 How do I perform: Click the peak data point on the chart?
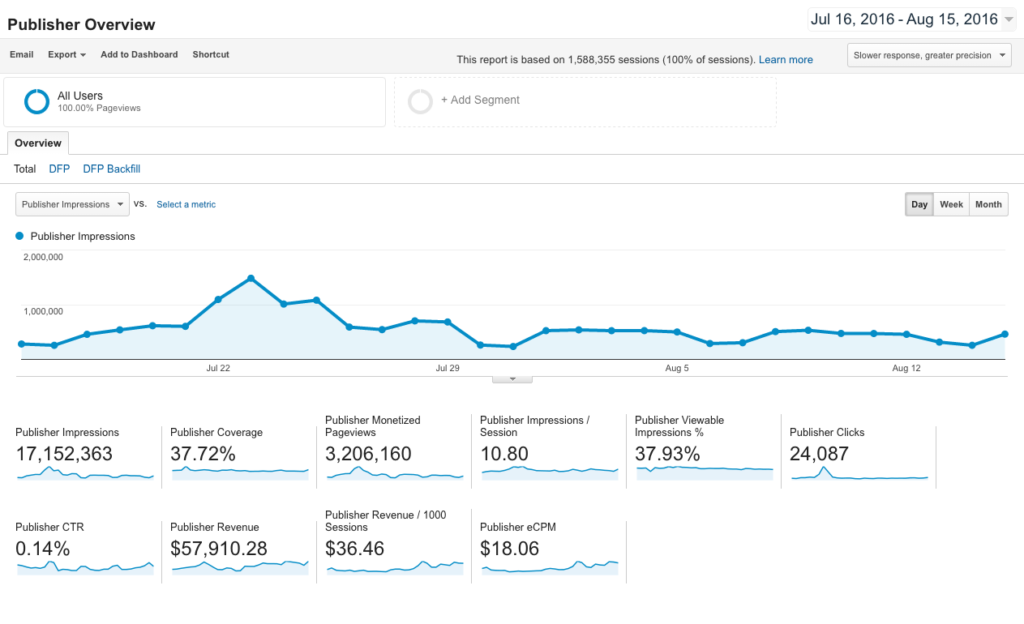pyautogui.click(x=251, y=278)
